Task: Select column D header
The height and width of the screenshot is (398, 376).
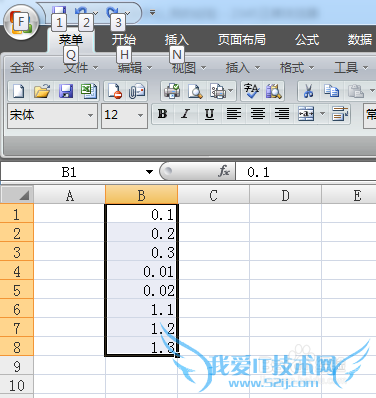Action: 285,195
